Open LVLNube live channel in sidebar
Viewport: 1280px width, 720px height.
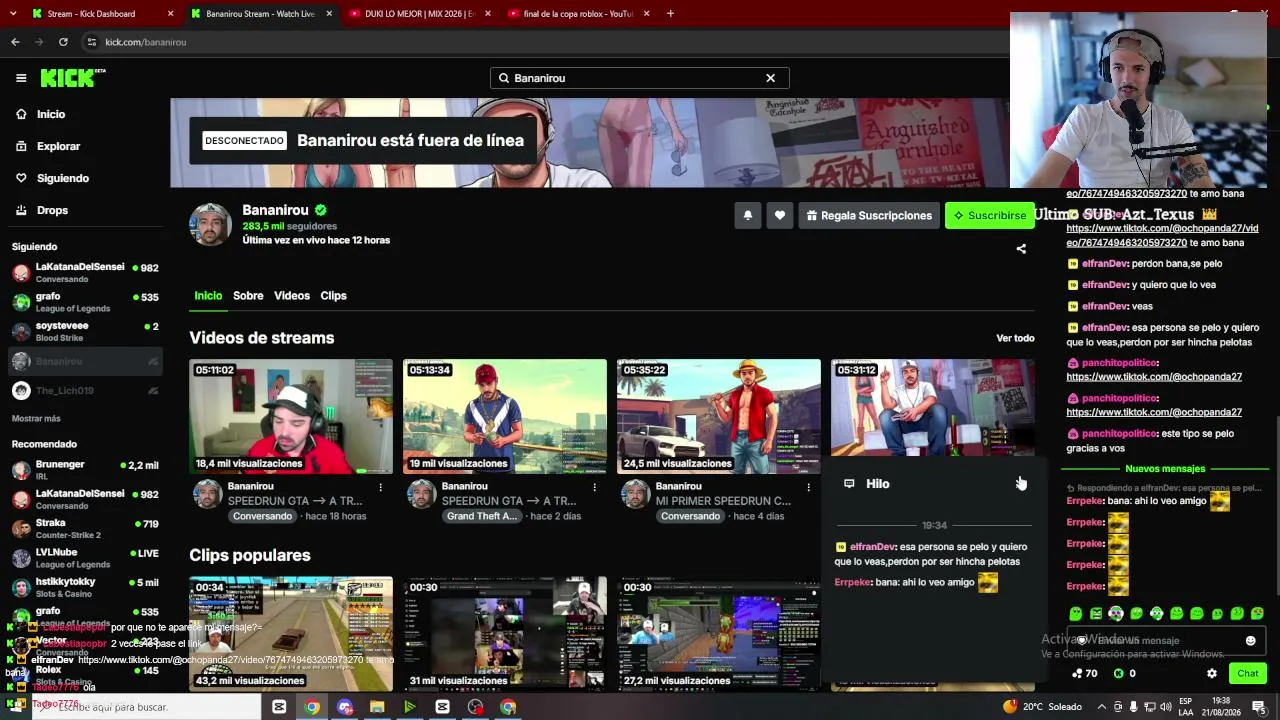pyautogui.click(x=85, y=558)
